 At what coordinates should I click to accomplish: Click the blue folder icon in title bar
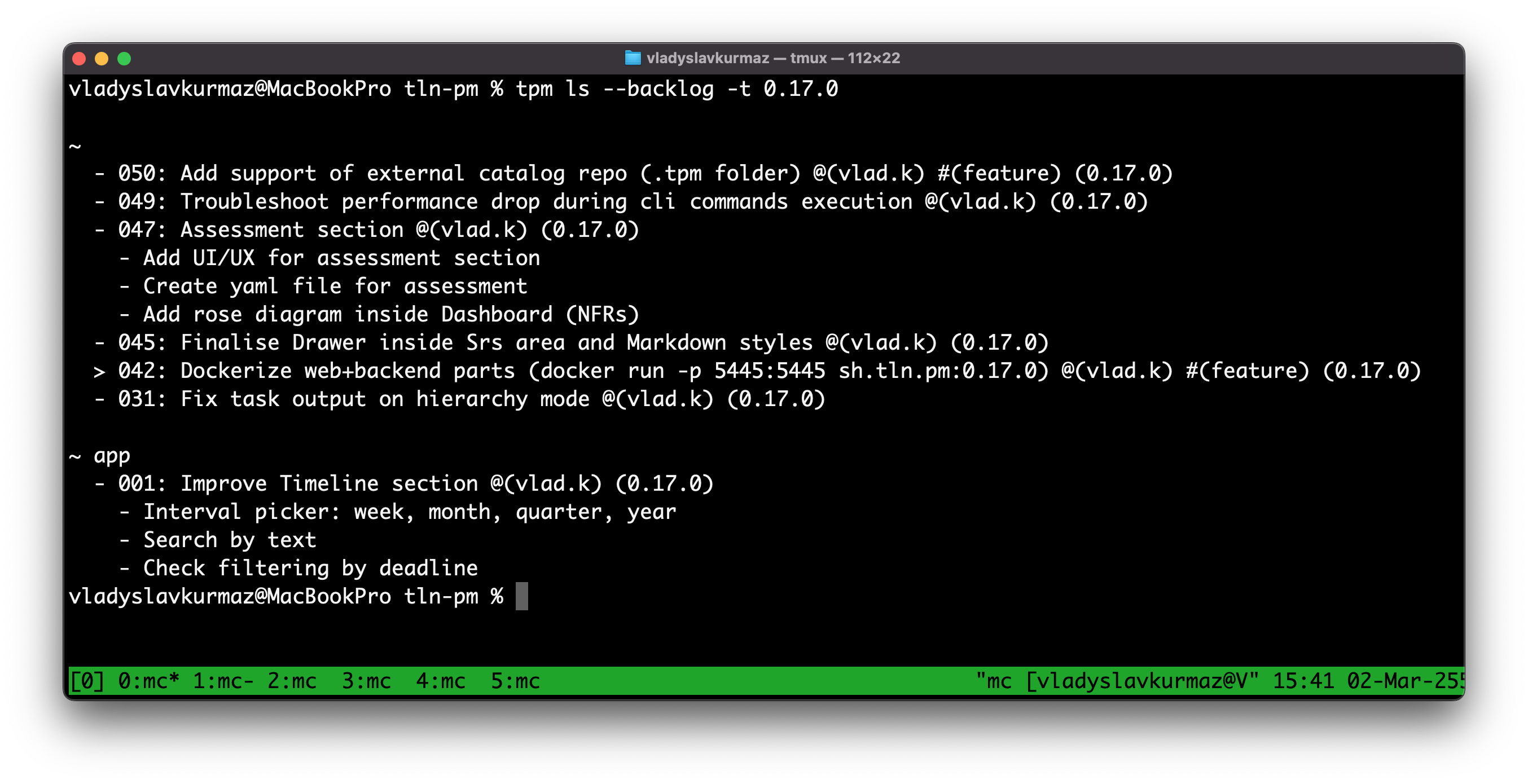pyautogui.click(x=633, y=58)
